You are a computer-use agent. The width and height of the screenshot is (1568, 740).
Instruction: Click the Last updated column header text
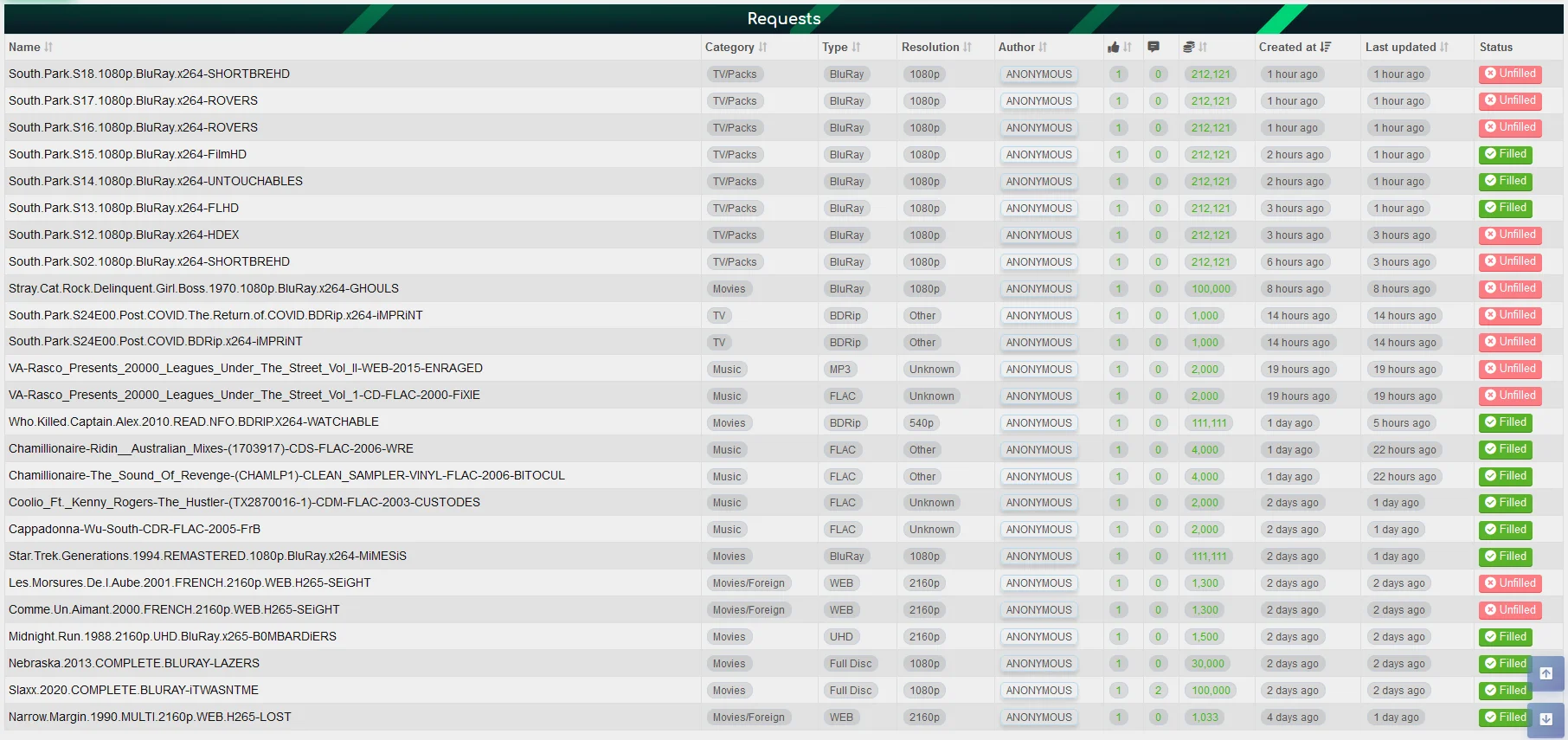(x=1401, y=48)
